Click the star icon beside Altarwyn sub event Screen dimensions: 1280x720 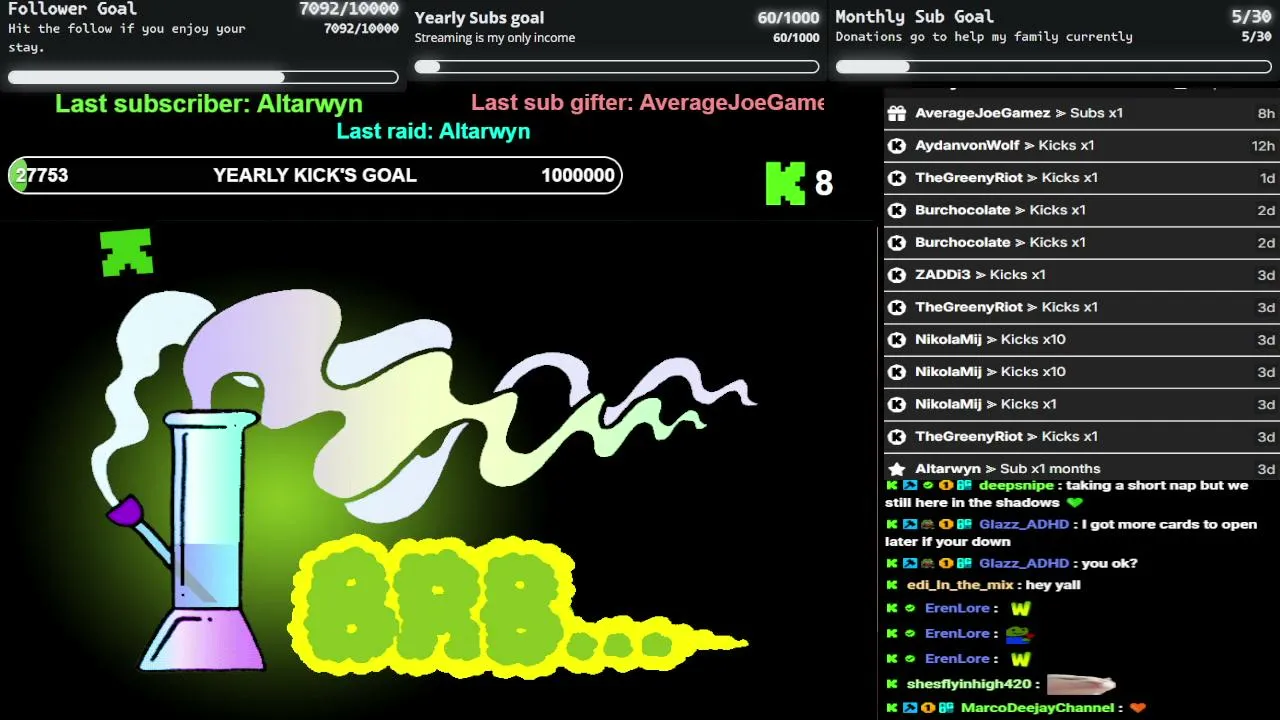point(897,469)
